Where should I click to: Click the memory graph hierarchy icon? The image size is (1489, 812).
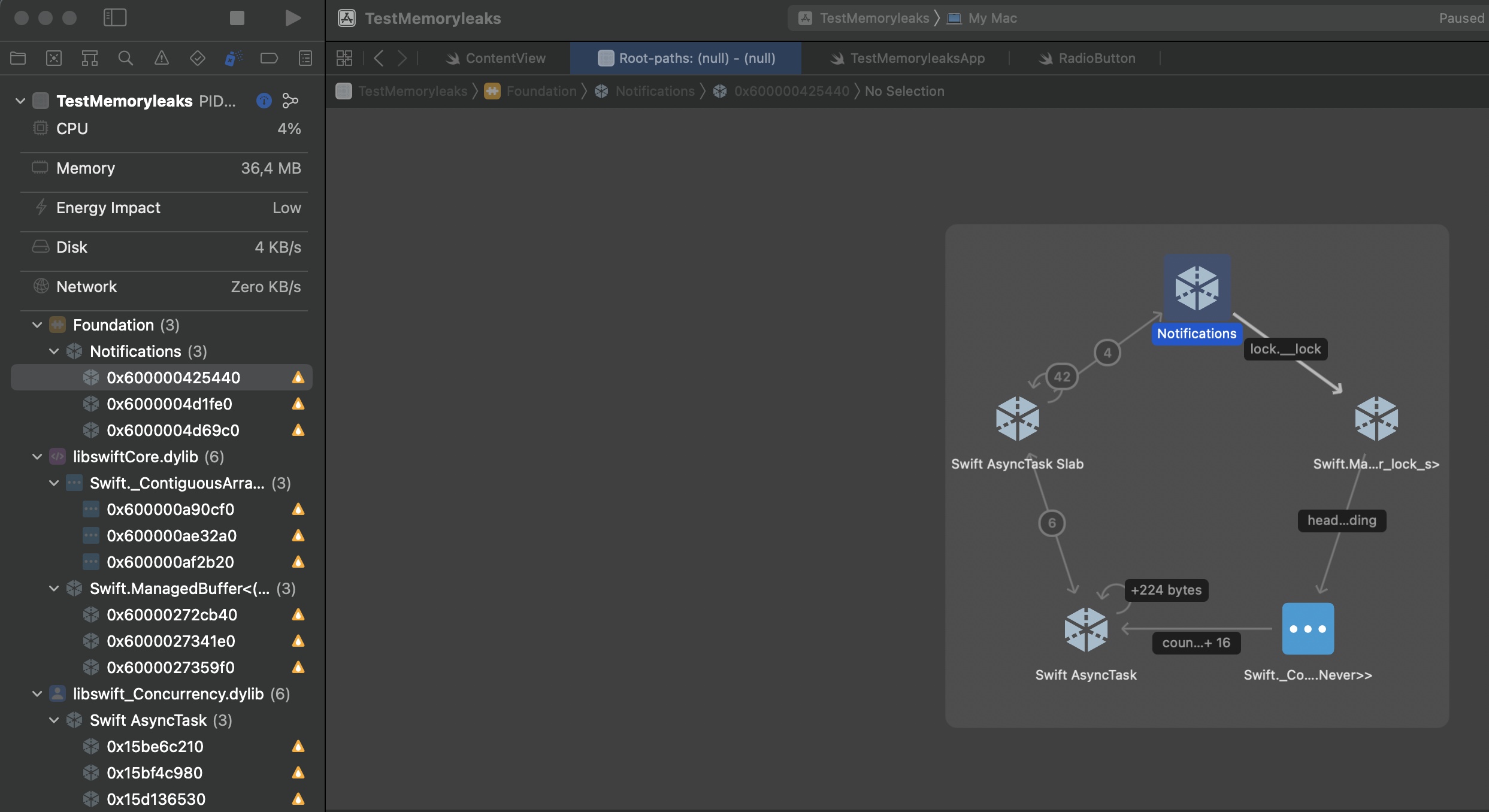290,101
